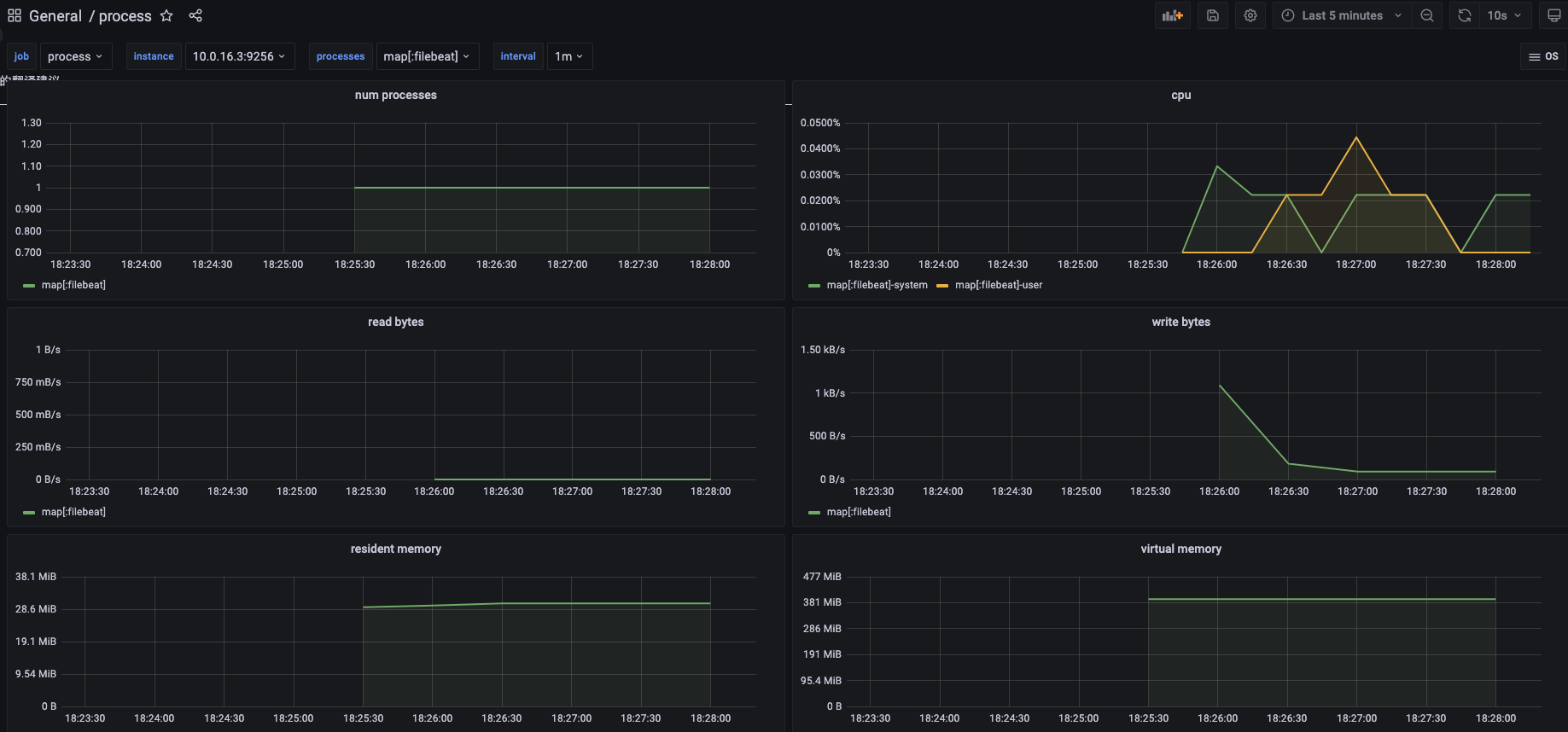Refresh the dashboard now
Image resolution: width=1568 pixels, height=732 pixels.
[x=1465, y=15]
